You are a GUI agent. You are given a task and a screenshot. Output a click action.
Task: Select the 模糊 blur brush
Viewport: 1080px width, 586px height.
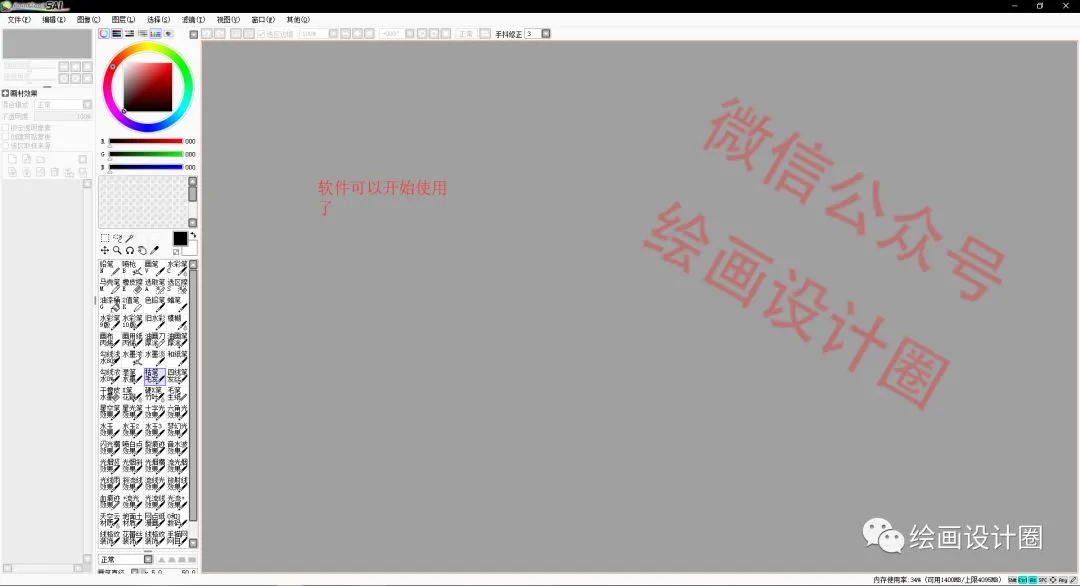pos(177,322)
